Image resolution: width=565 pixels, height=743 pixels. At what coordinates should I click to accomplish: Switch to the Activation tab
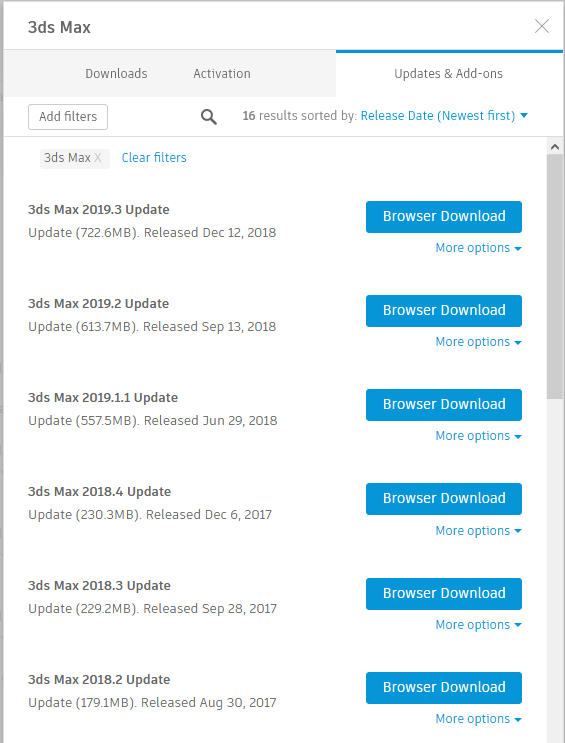point(222,73)
